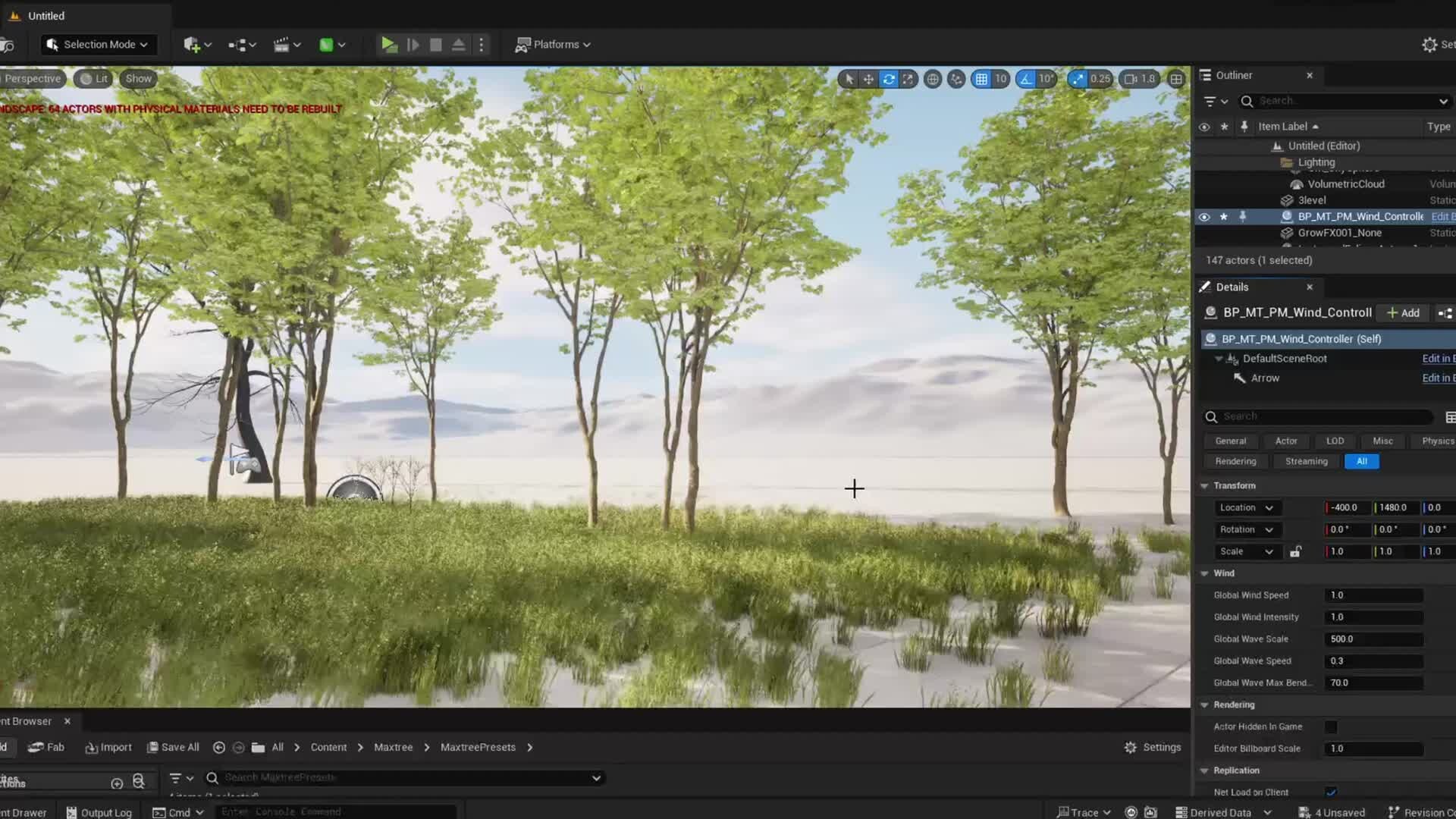Expand the Platforms dropdown

click(554, 45)
